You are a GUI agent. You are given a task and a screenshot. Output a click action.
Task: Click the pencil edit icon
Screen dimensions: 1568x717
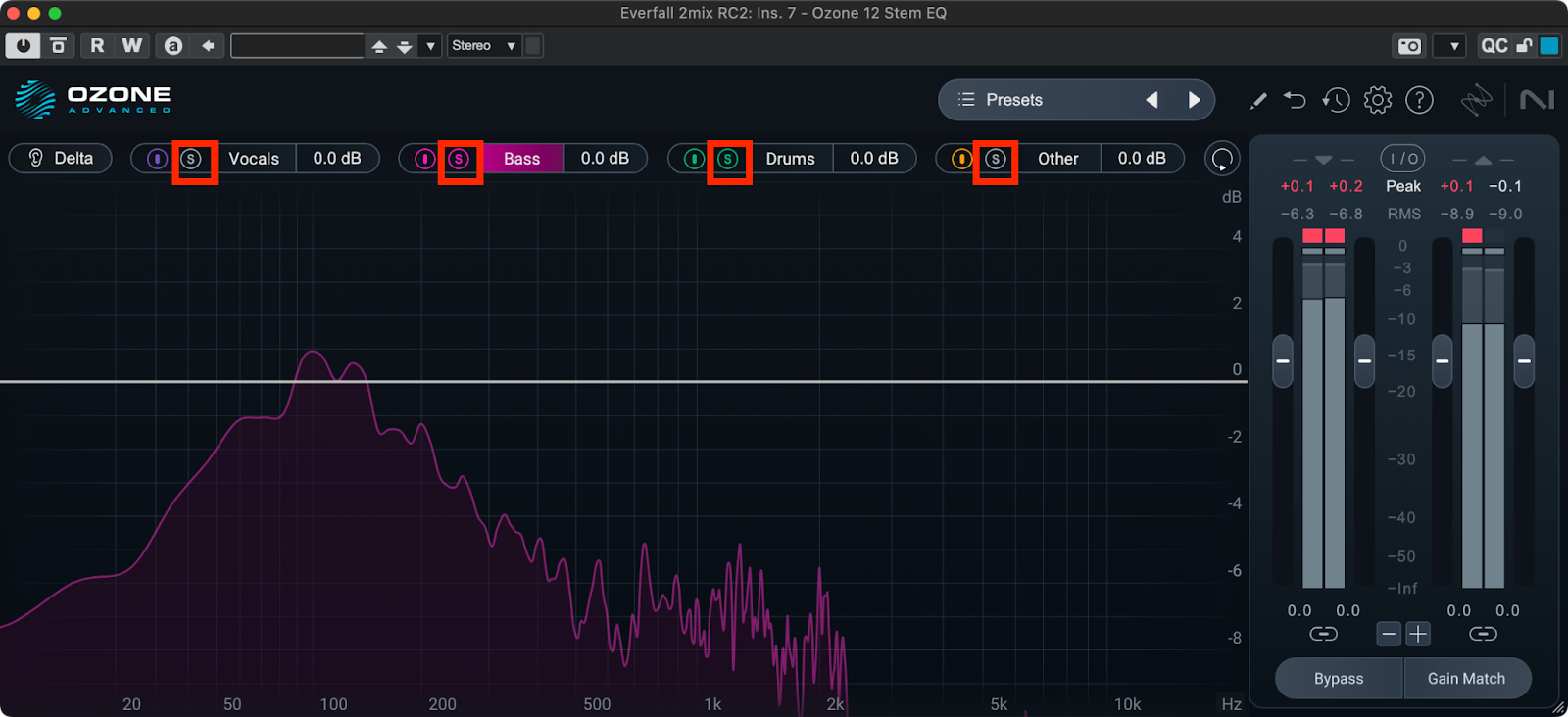1258,100
